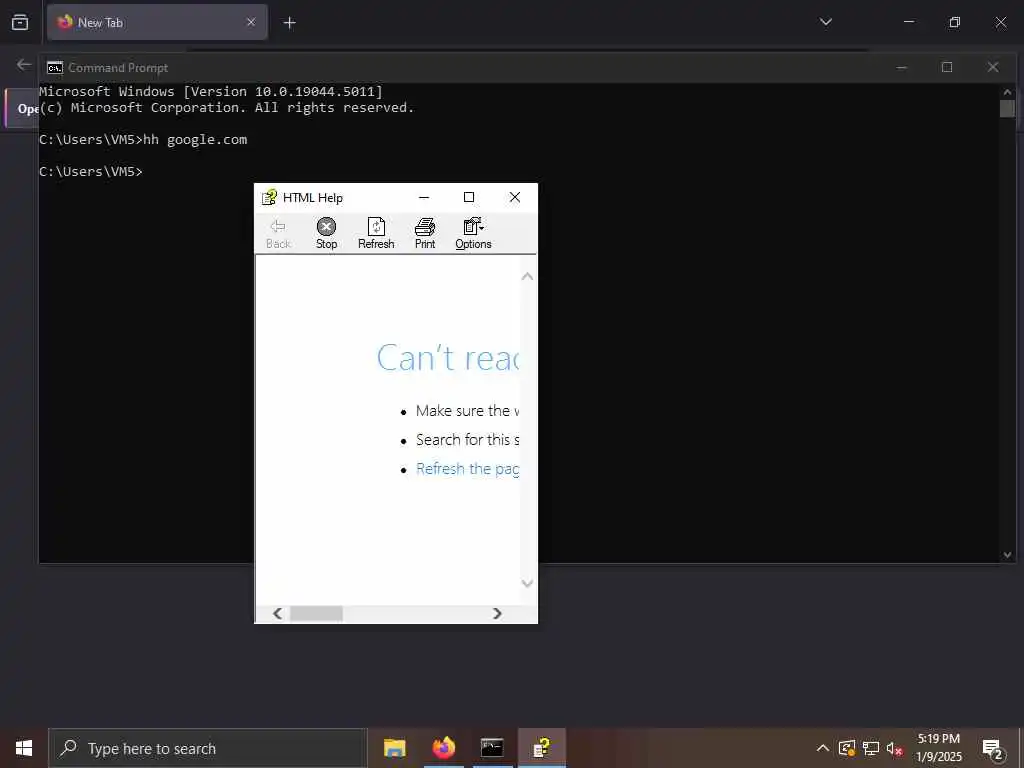
Task: Click HTML Help vertical scroll up arrow
Action: (528, 276)
